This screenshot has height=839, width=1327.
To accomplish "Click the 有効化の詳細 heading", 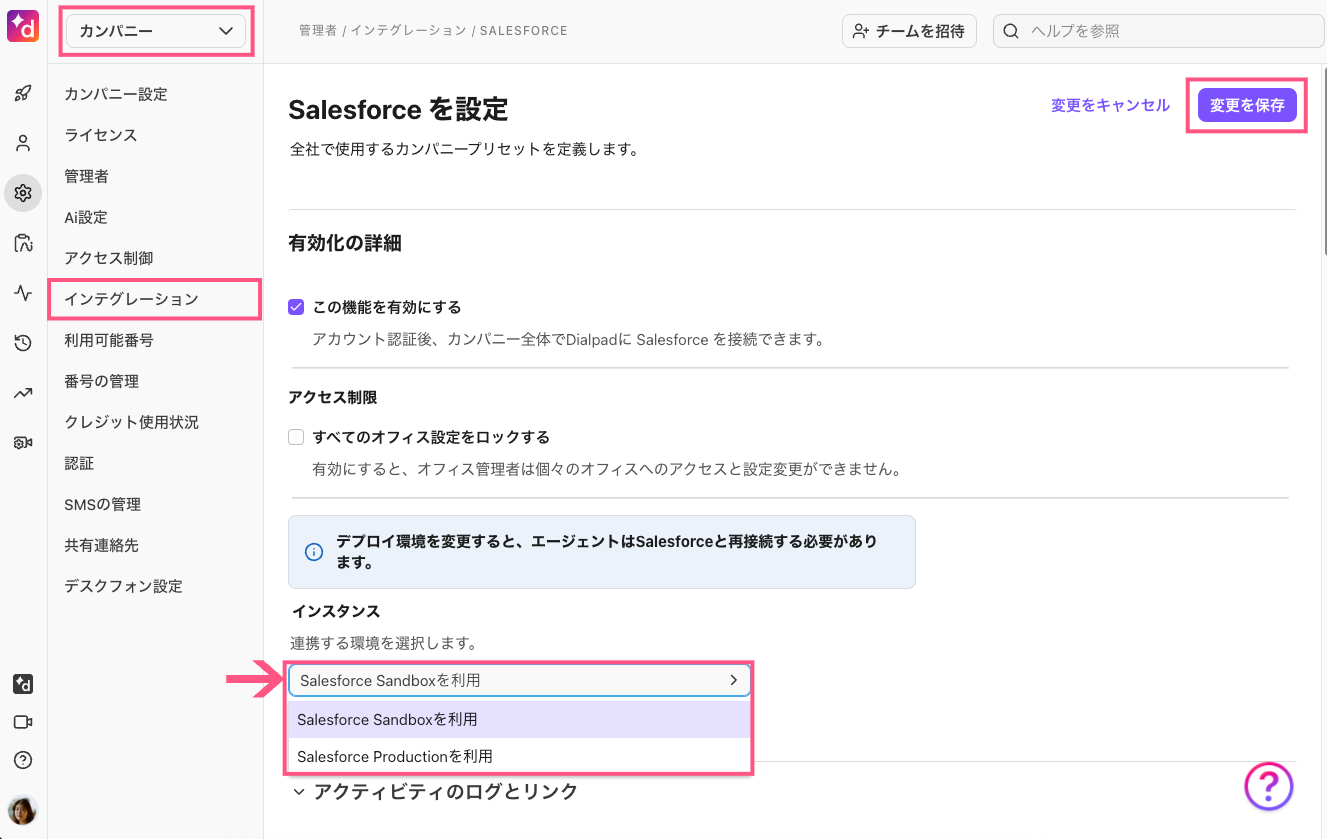I will pyautogui.click(x=345, y=243).
